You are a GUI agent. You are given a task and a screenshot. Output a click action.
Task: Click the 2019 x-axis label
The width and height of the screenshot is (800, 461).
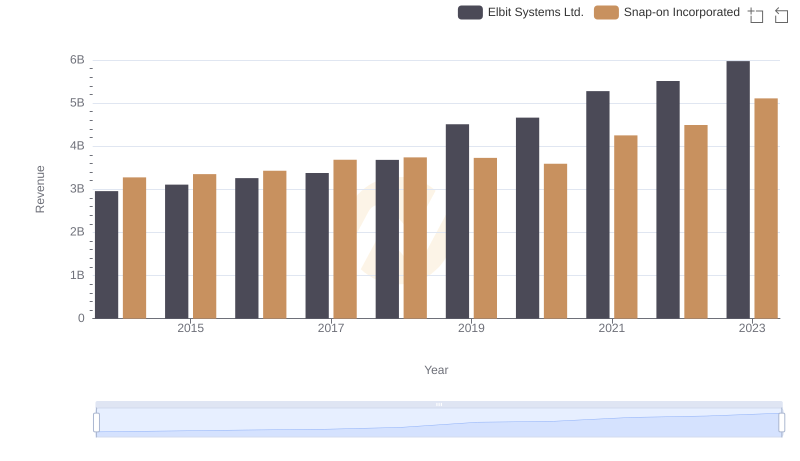point(471,328)
